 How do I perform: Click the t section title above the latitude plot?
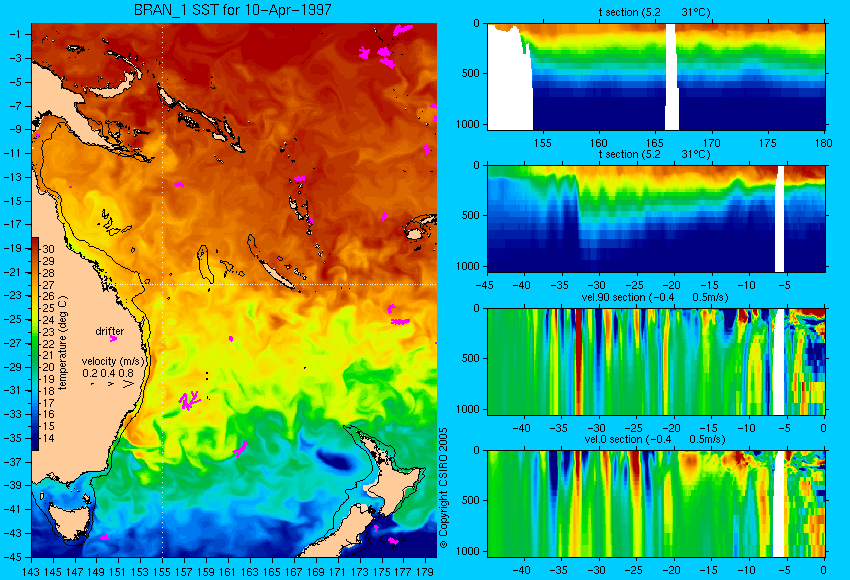point(654,154)
